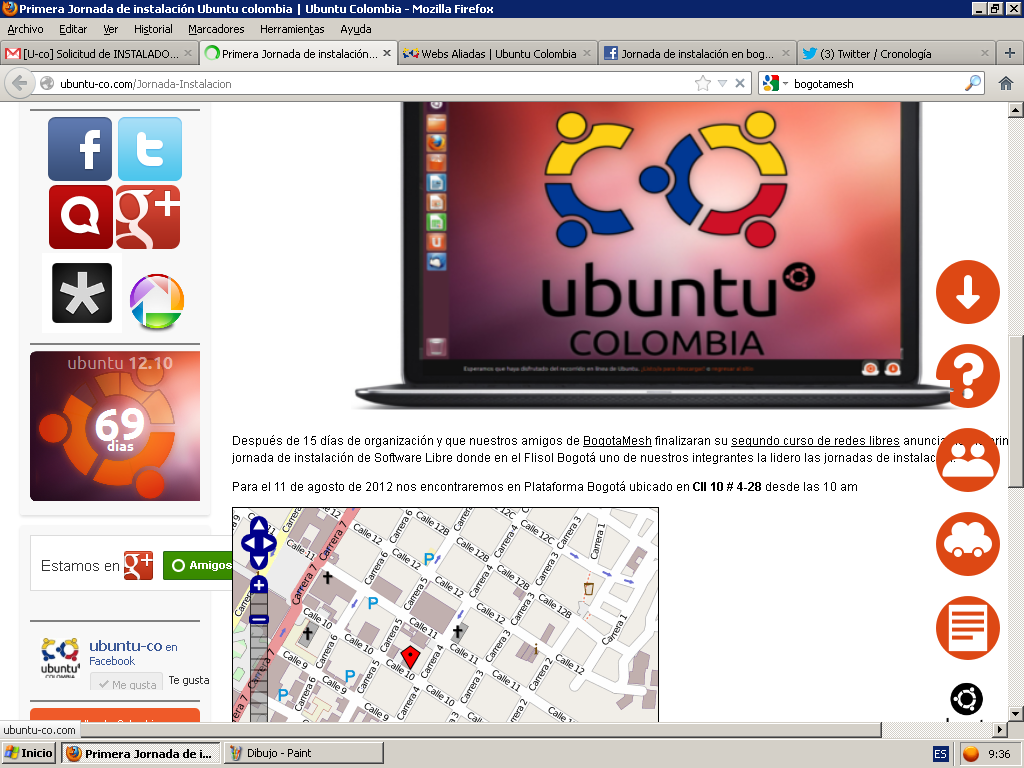Viewport: 1024px width, 768px height.
Task: Open the Ayuda menu
Action: pos(356,29)
